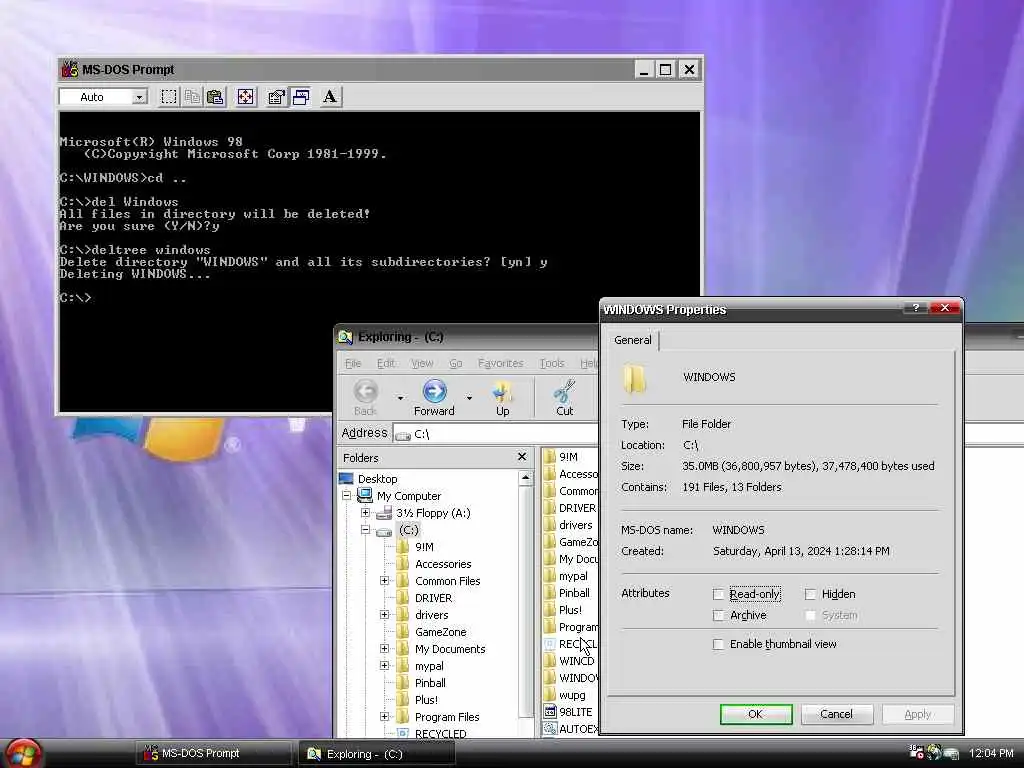Open the Favorites menu in Explorer
1024x768 pixels.
tap(500, 363)
